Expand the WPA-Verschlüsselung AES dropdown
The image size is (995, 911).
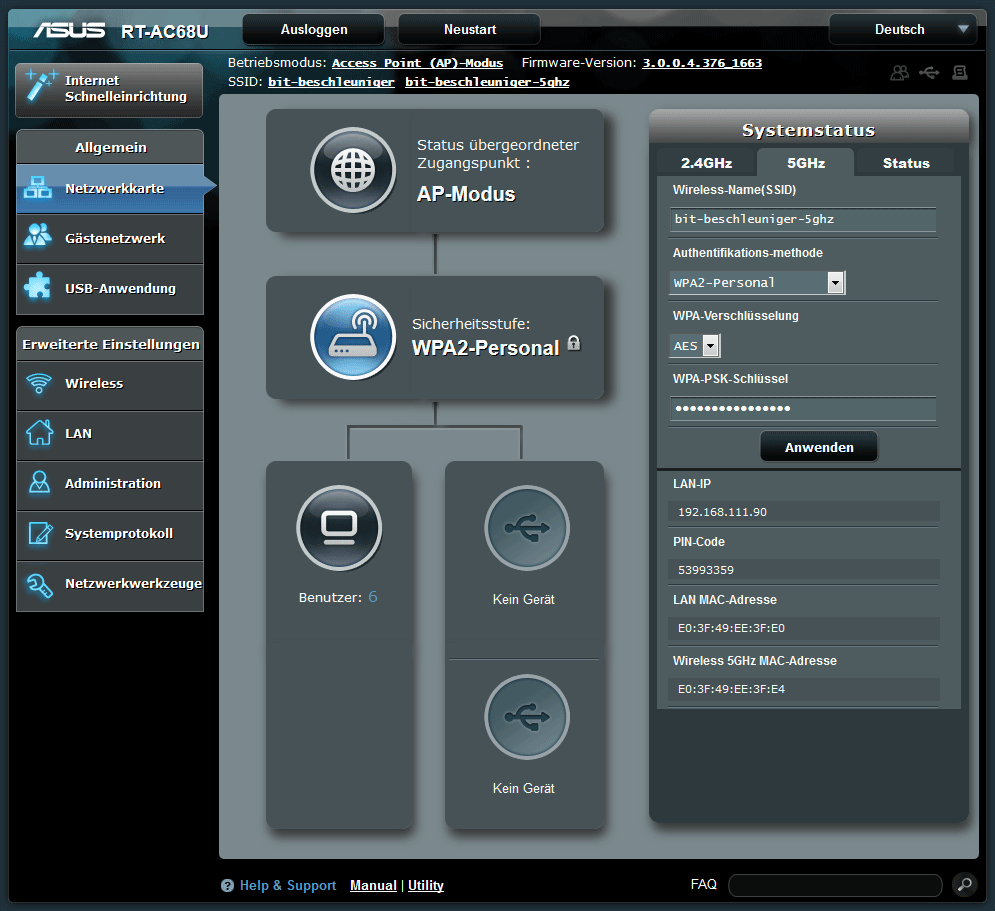(x=710, y=346)
